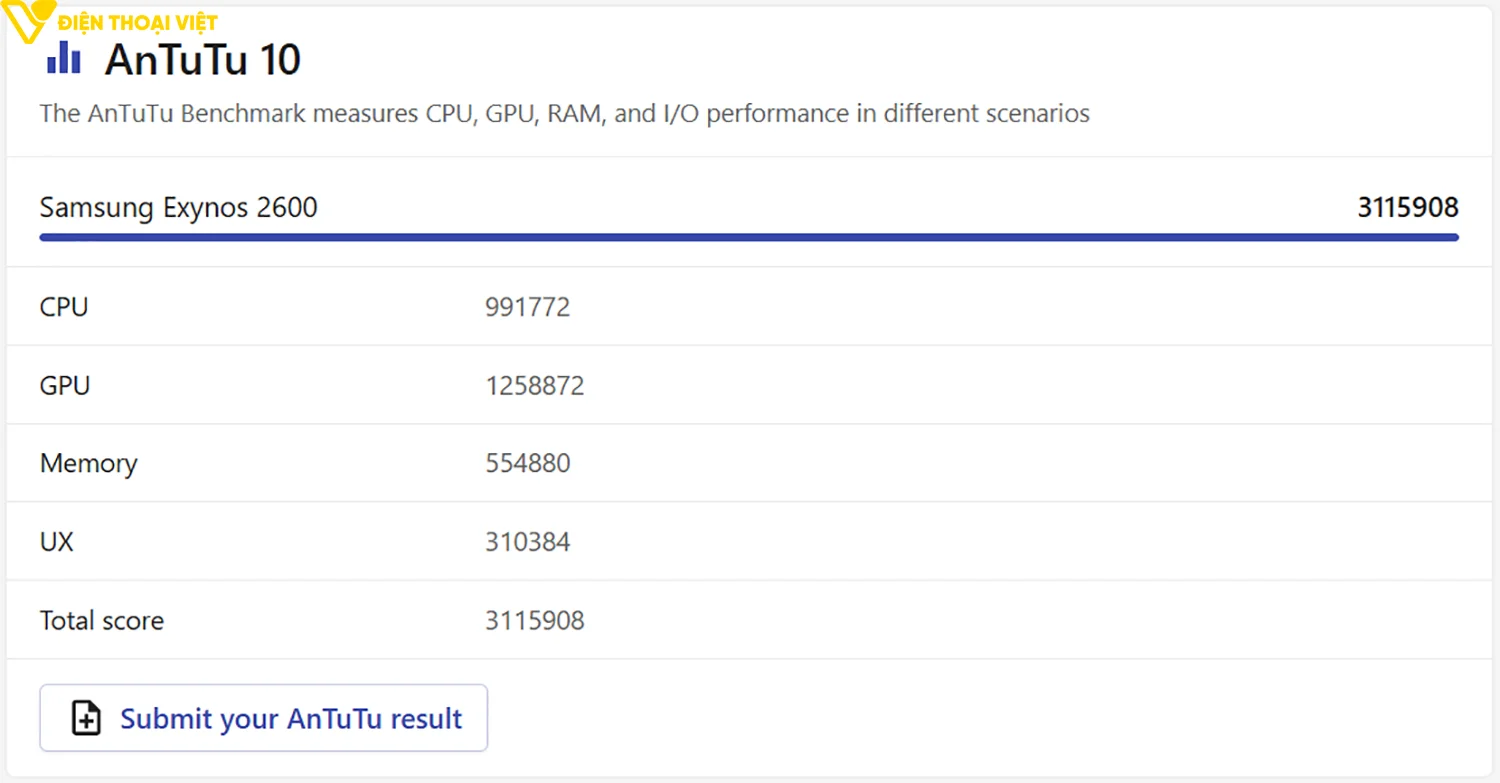Click the AnTuTu Benchmark description text
1500x783 pixels.
pos(564,113)
